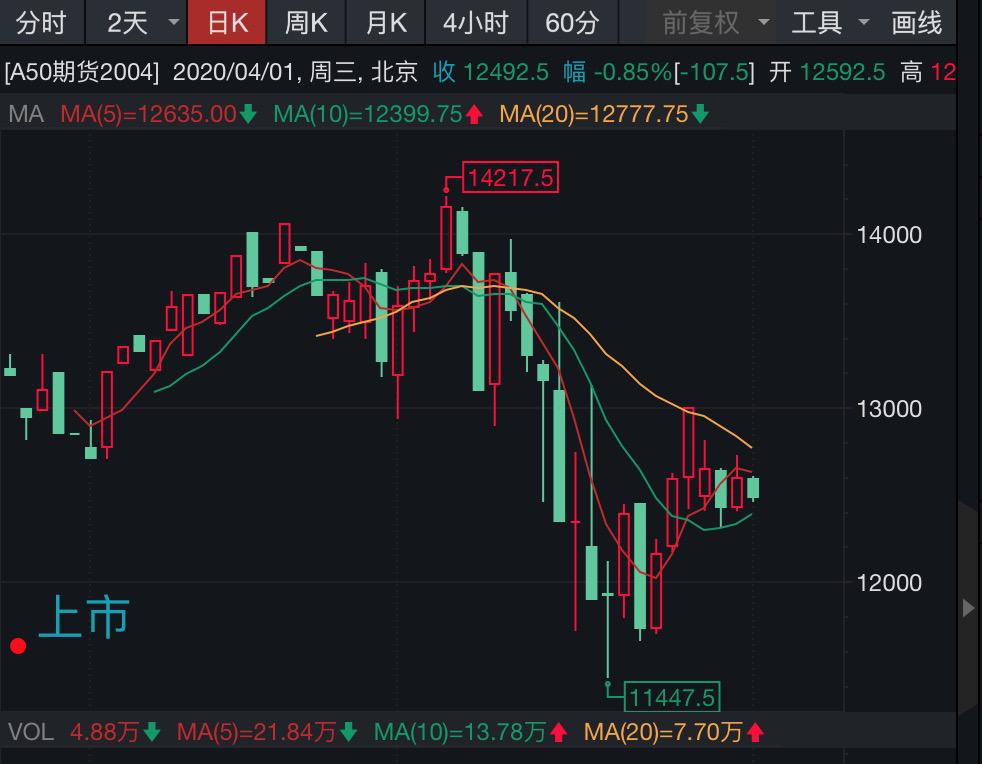Click the opening price 12592.5
Screen dimensions: 982x764
(x=842, y=72)
